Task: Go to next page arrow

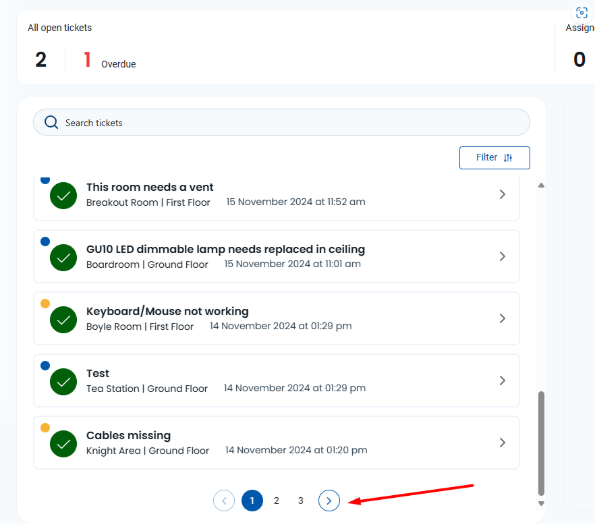Action: click(x=329, y=501)
